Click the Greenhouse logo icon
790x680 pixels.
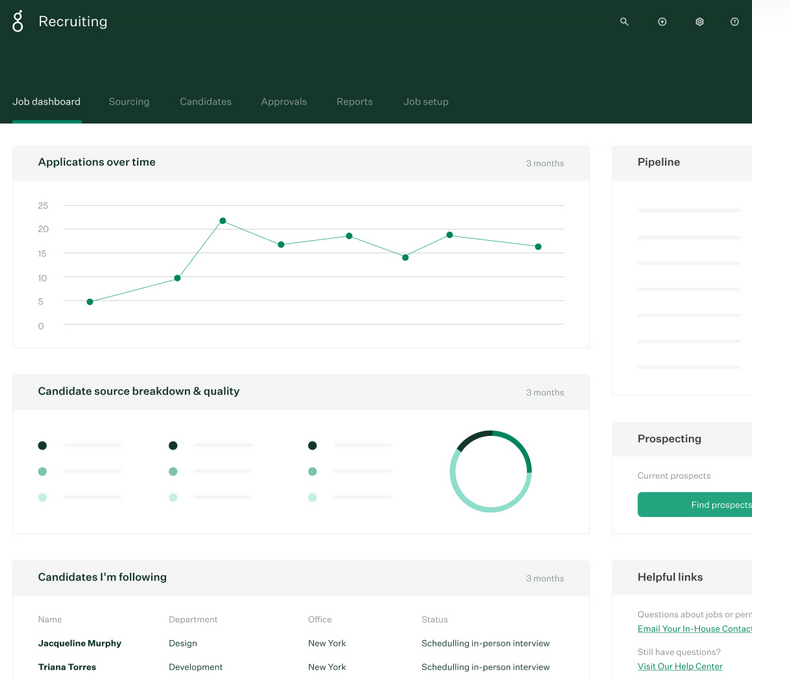coord(18,21)
